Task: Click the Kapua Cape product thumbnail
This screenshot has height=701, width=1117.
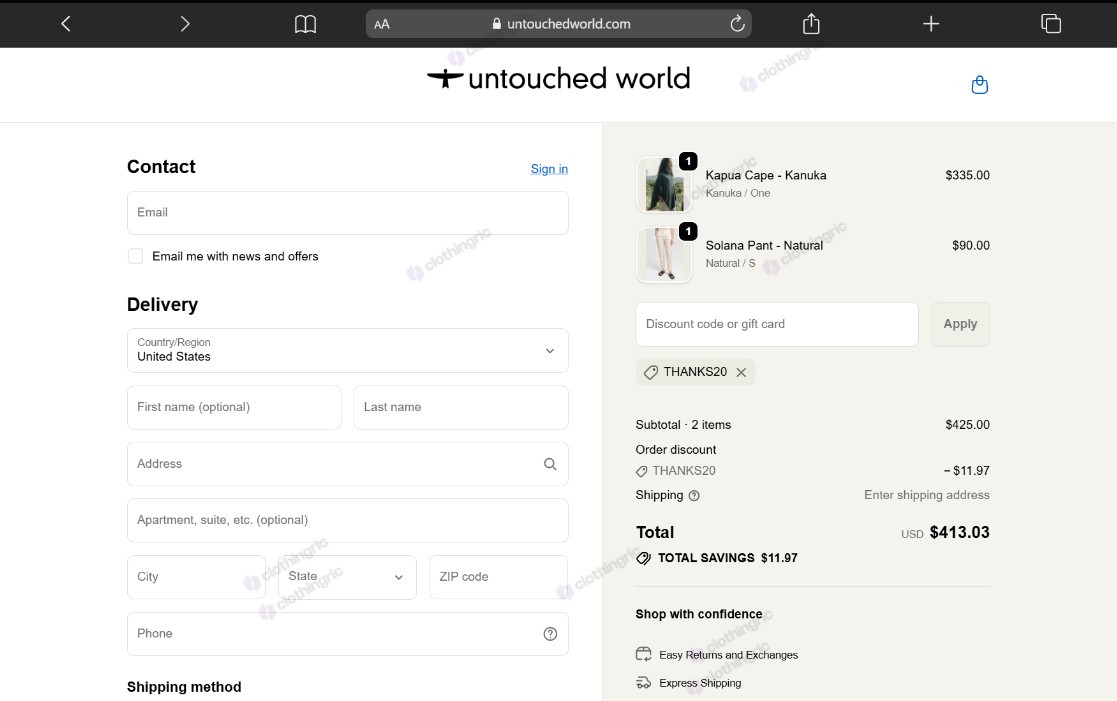Action: coord(664,185)
